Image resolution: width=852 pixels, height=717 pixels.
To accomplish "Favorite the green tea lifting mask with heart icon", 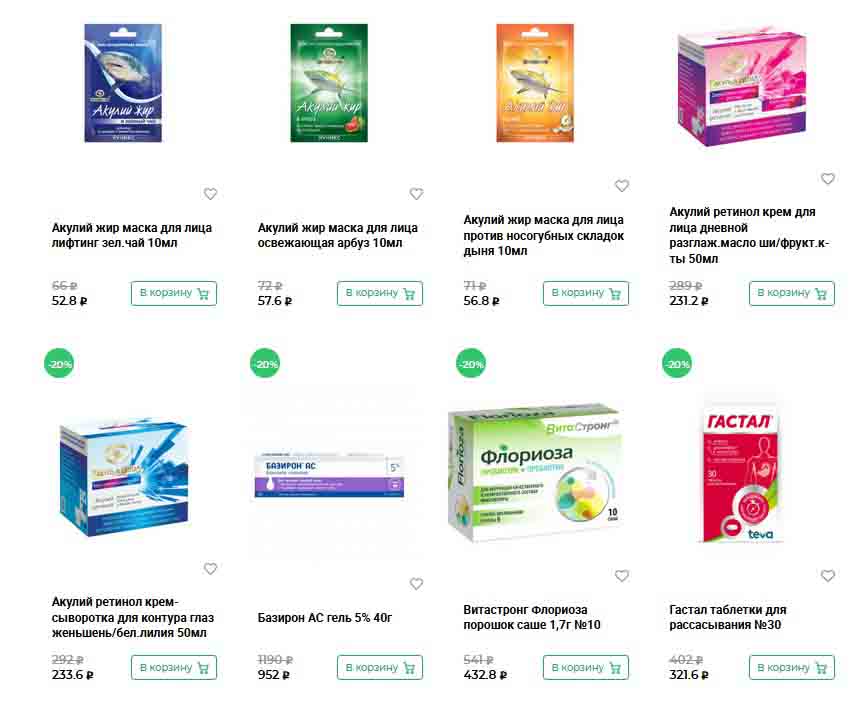I will point(210,194).
